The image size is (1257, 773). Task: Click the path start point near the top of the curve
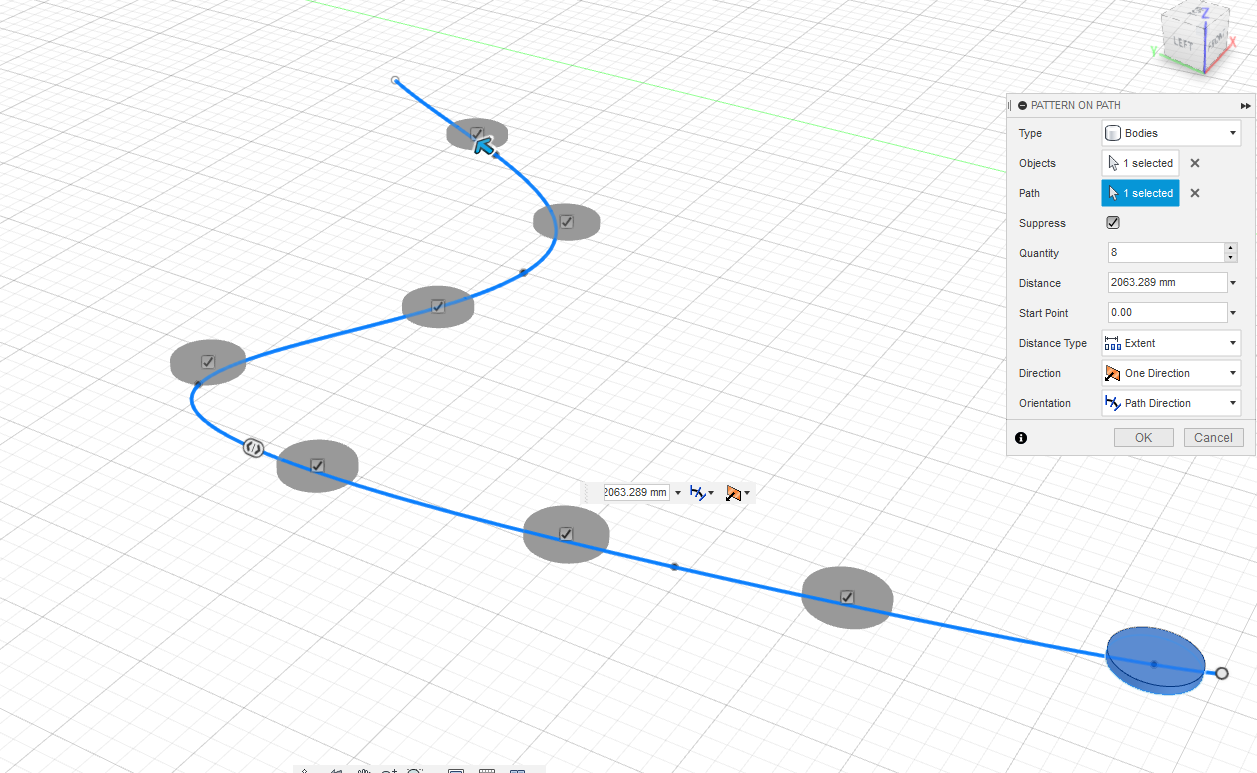[x=395, y=80]
